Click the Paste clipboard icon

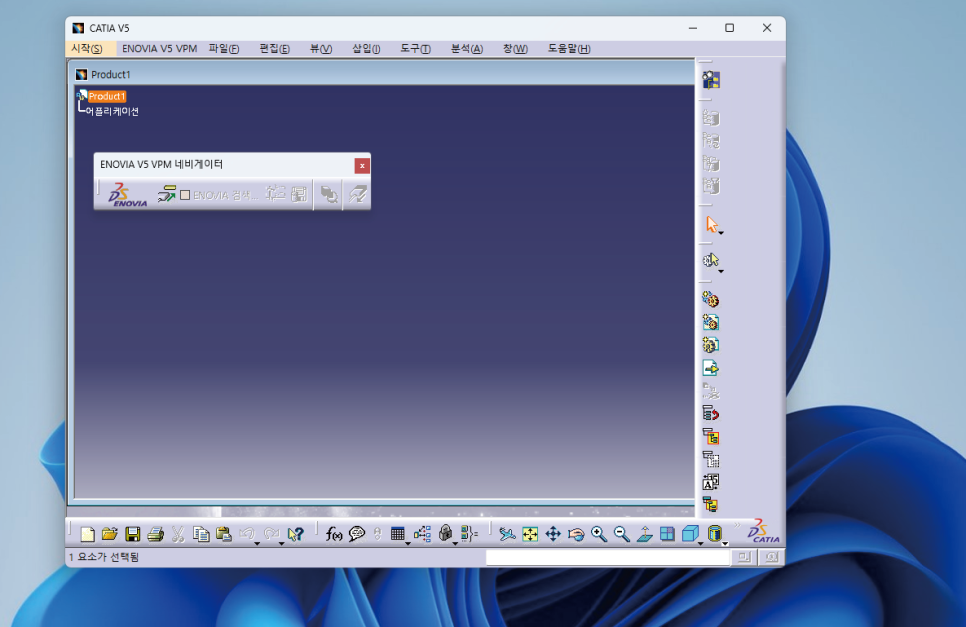coord(224,534)
